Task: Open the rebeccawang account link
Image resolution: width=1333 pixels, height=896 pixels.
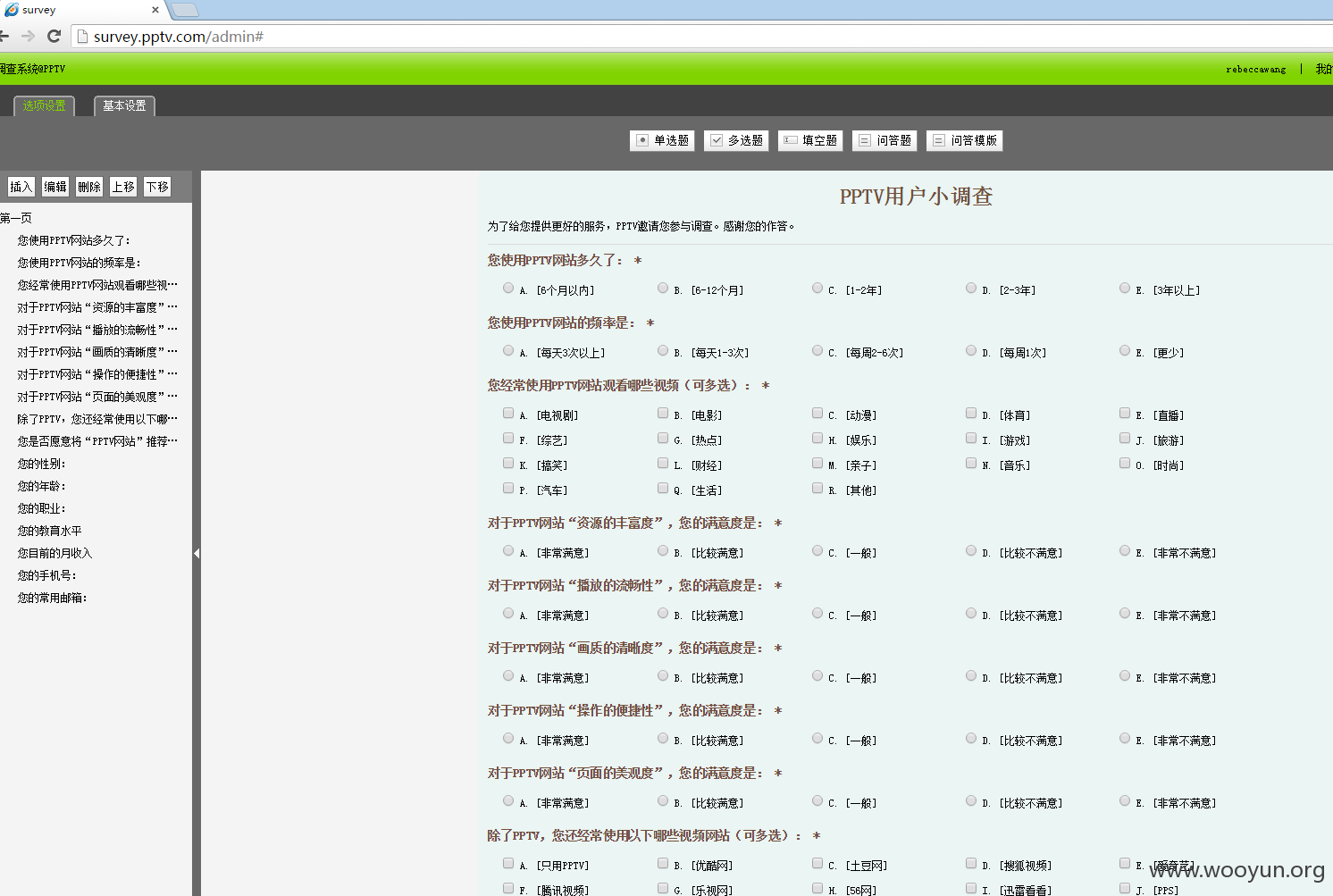Action: pyautogui.click(x=1256, y=69)
